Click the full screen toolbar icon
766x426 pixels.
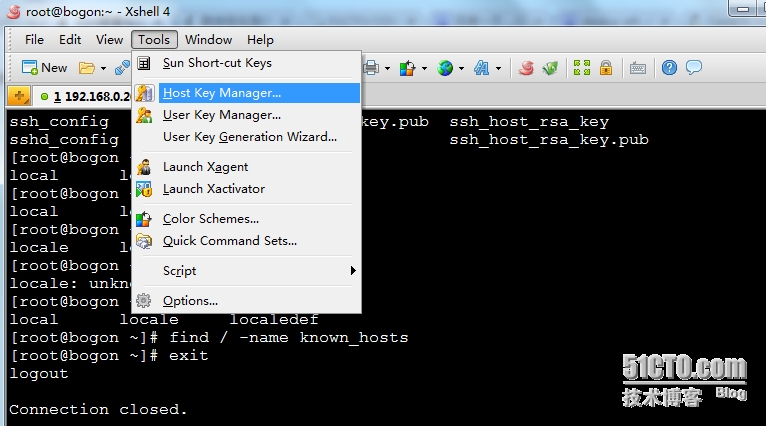pos(581,68)
